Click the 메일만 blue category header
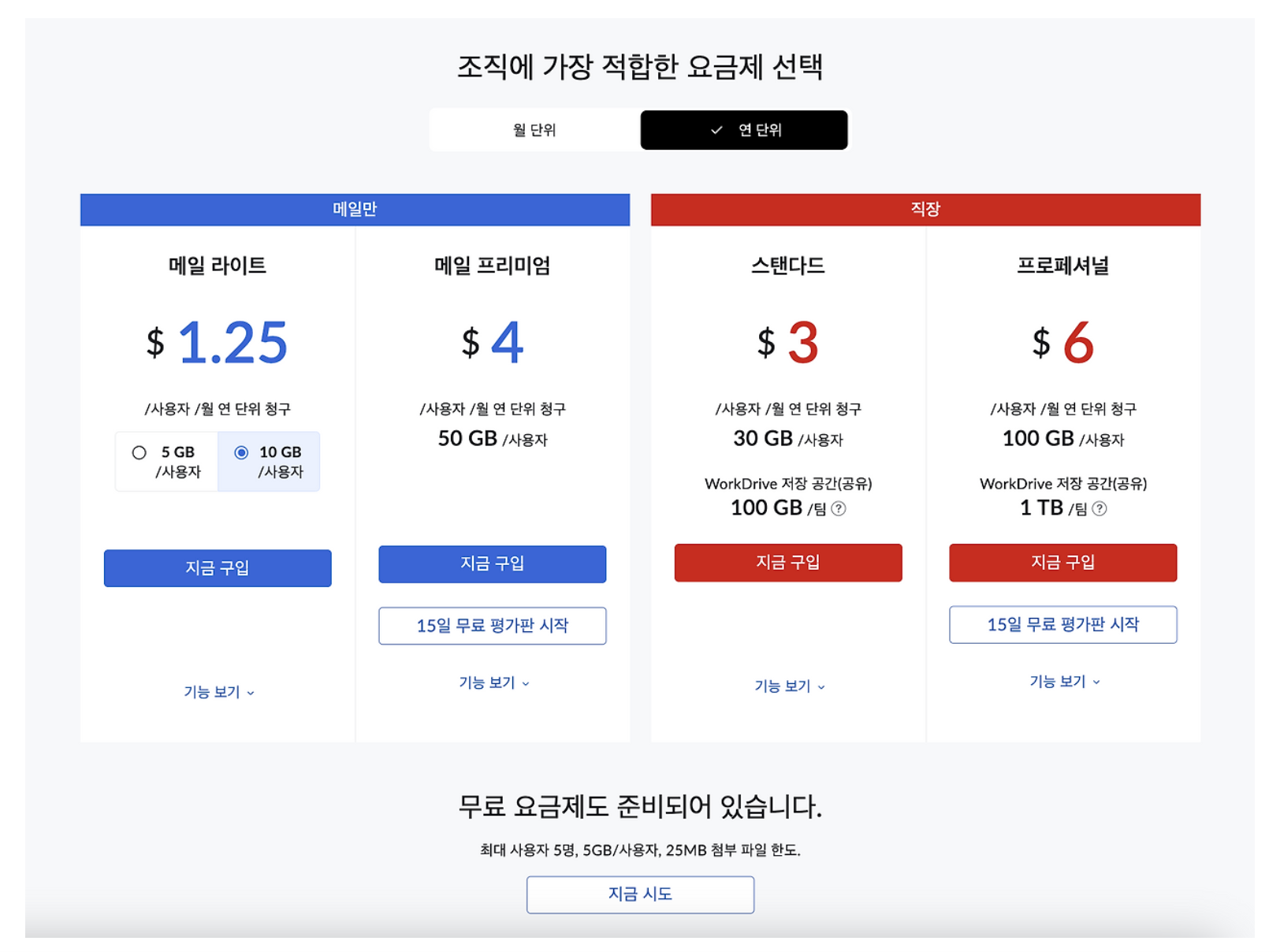The image size is (1280, 952). 355,210
